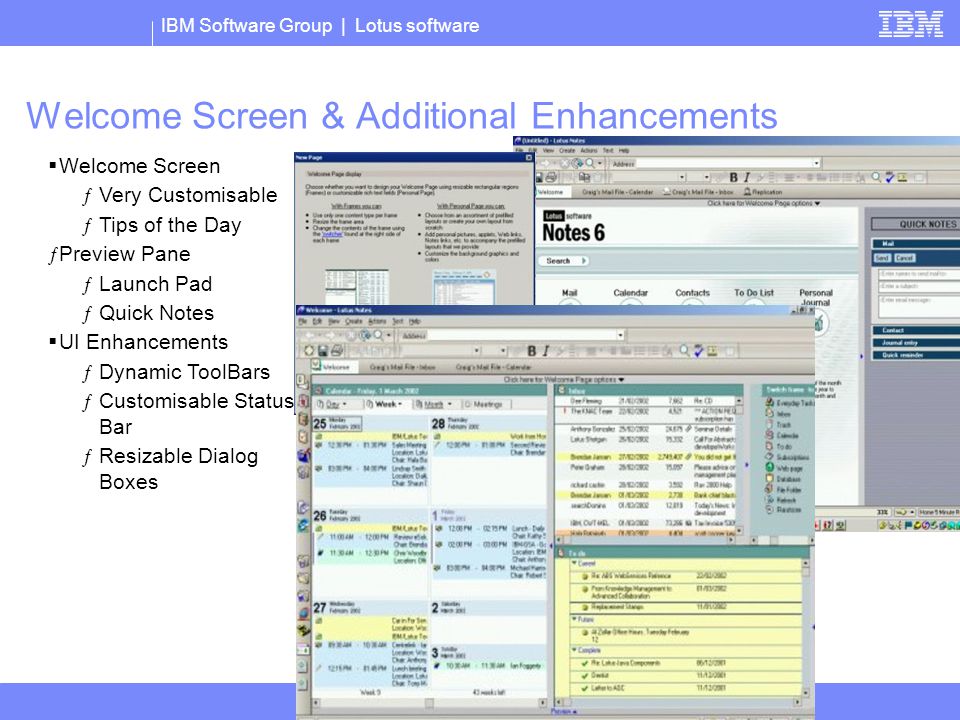Viewport: 960px width, 720px height.
Task: Click 'Re: Lotus Java Components' to-do item
Action: click(x=626, y=663)
